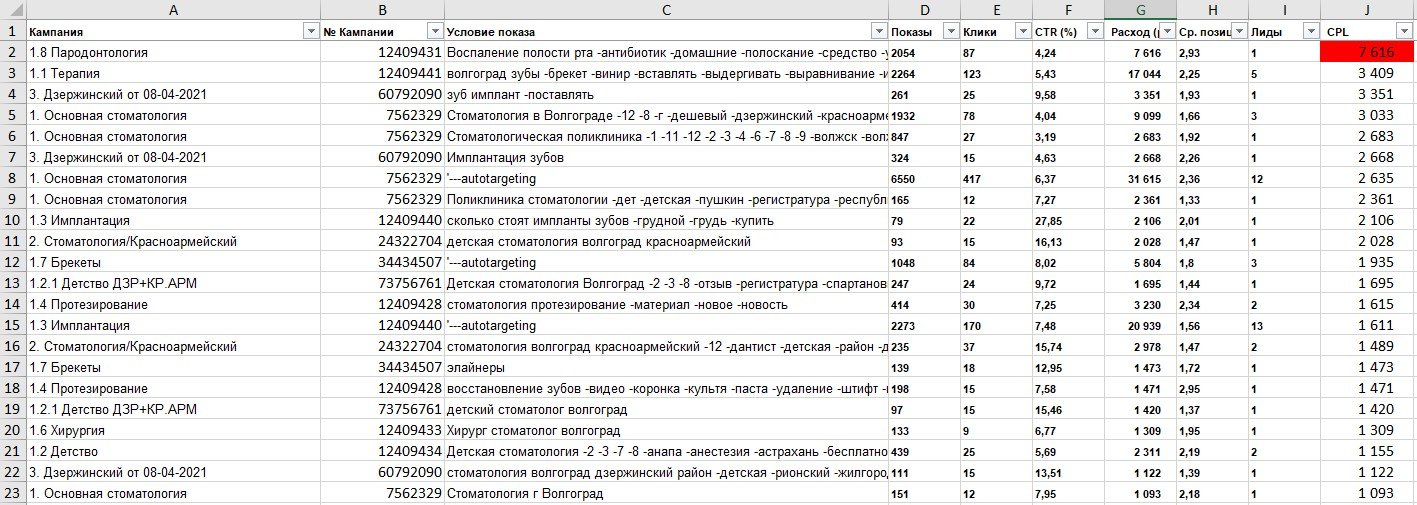
Task: Click the Расход cell with value 31 615
Action: tap(1140, 178)
